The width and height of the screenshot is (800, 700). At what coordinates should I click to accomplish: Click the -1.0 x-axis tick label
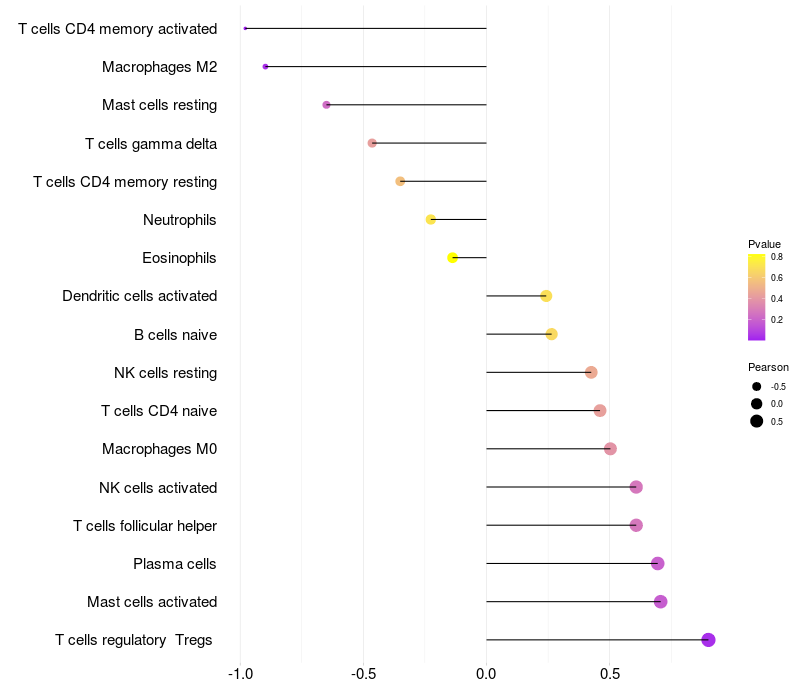coord(240,674)
